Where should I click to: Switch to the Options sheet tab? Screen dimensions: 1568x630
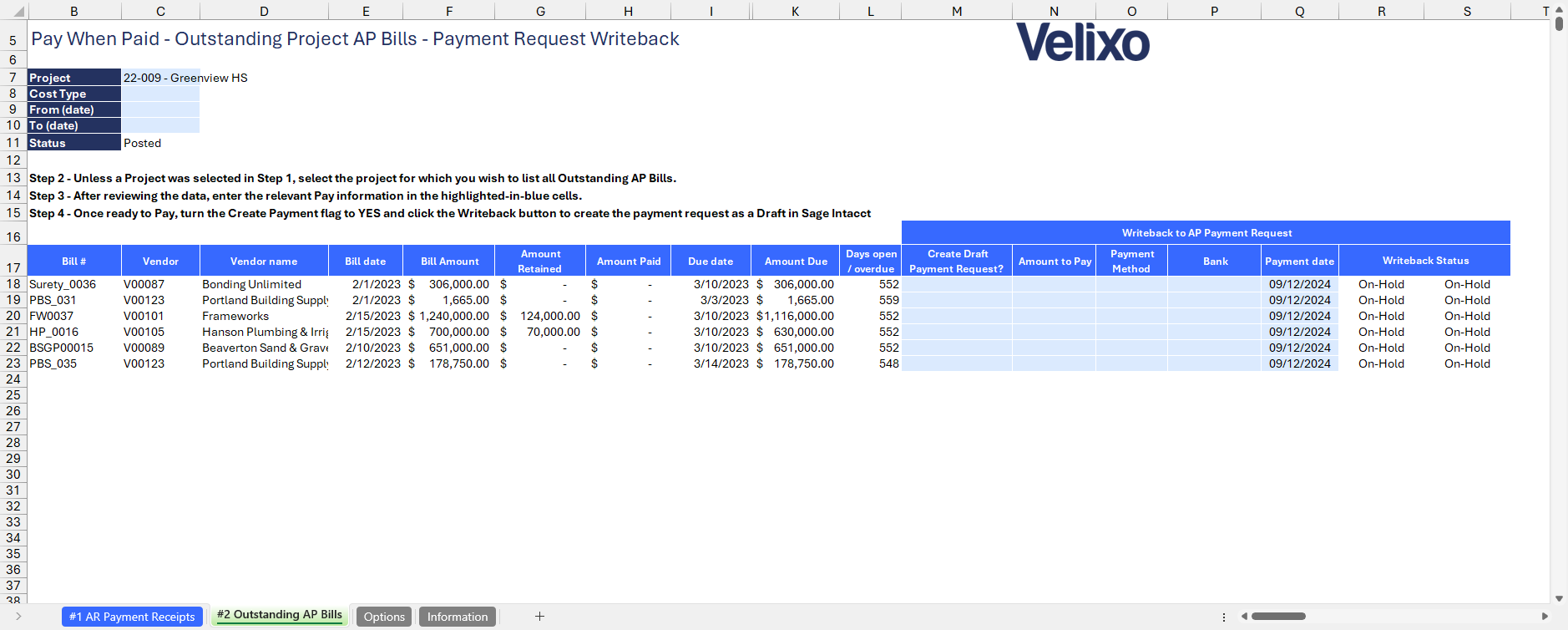[x=384, y=617]
